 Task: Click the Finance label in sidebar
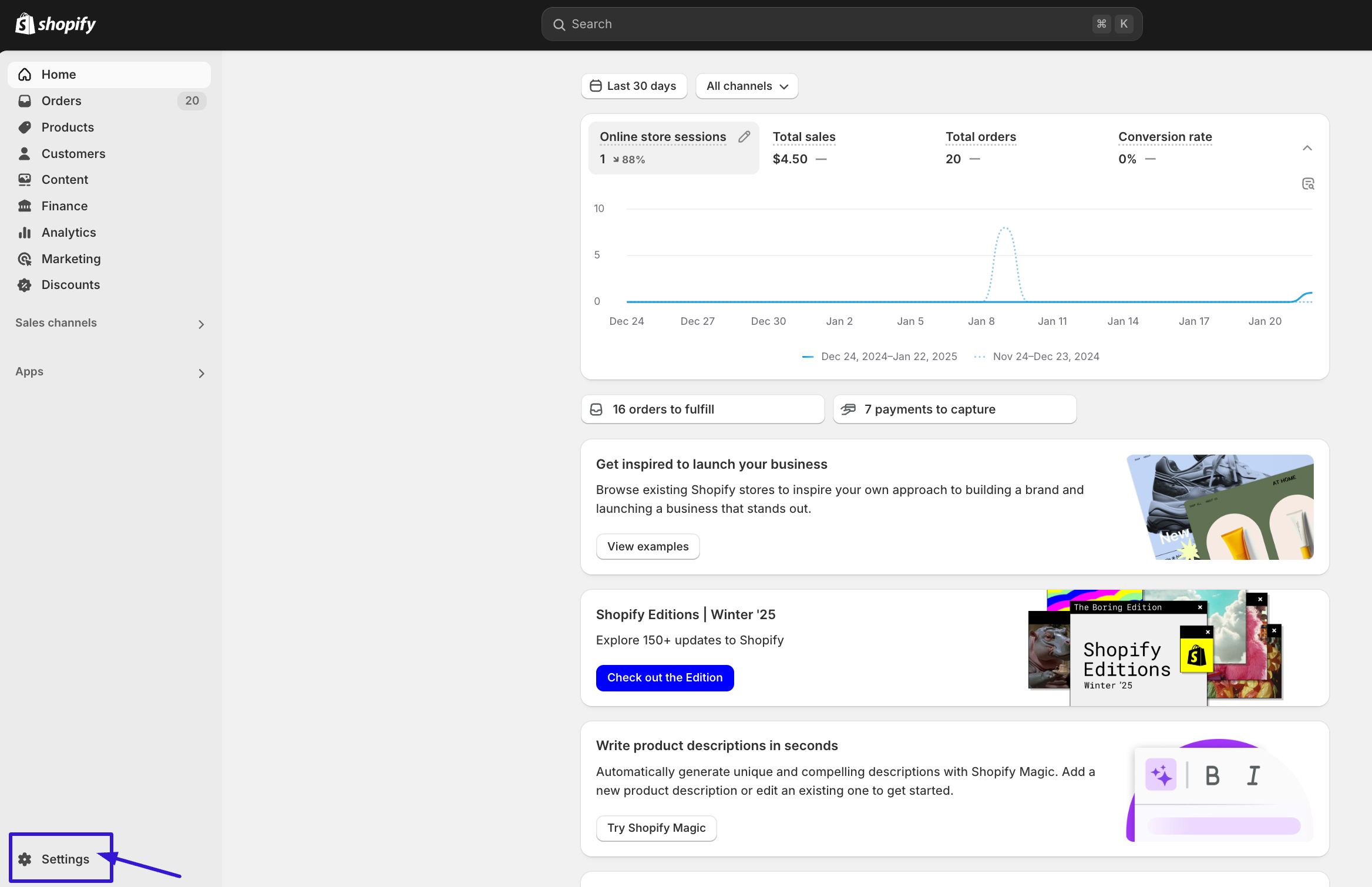click(65, 206)
